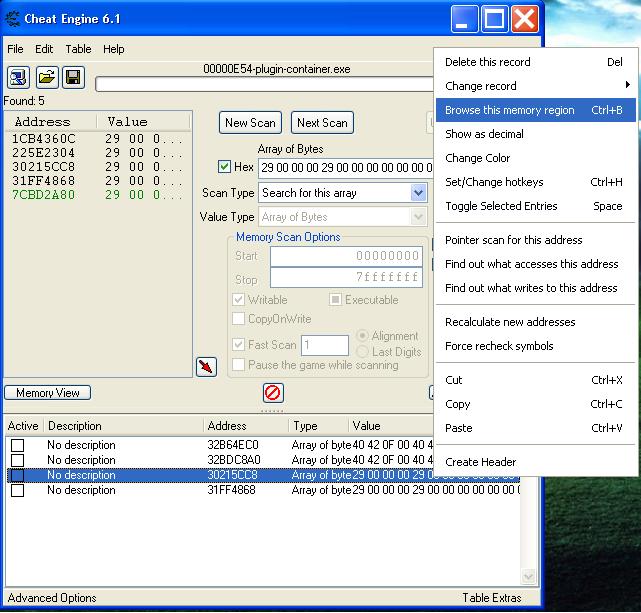Enable the CopyOnWrite checkbox
Screen dimensions: 641x613
click(238, 319)
